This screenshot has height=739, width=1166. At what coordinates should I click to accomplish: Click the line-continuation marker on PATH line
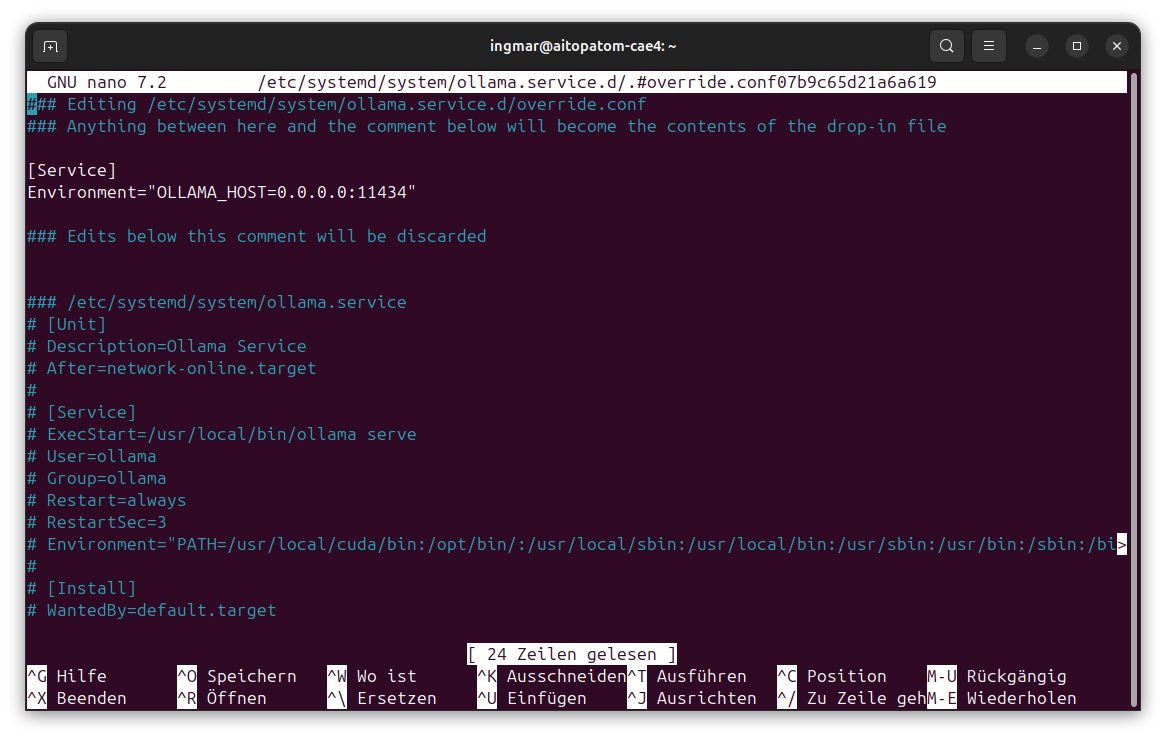click(x=1122, y=545)
